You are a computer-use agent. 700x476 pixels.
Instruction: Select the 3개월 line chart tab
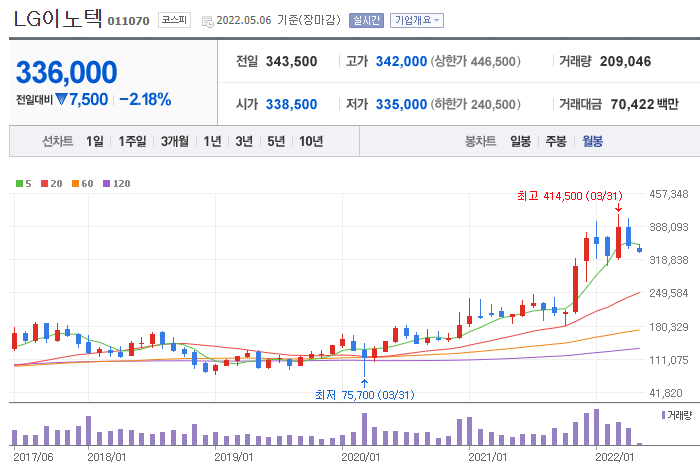coord(175,142)
